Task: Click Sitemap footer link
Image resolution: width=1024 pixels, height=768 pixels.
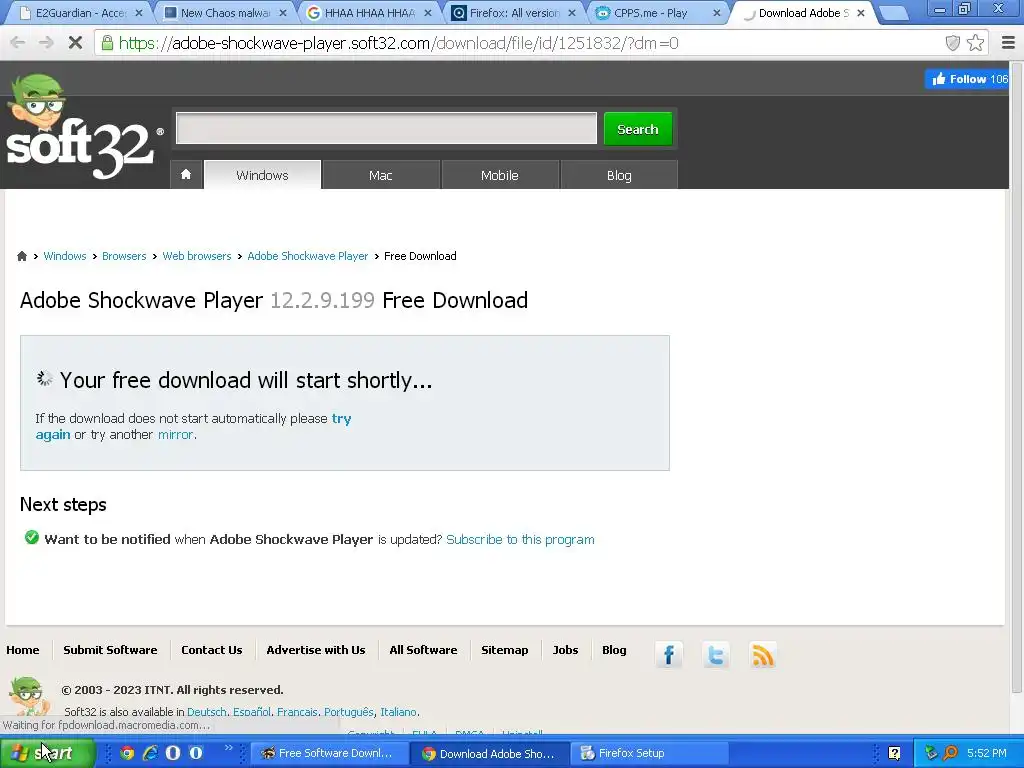Action: pos(504,650)
